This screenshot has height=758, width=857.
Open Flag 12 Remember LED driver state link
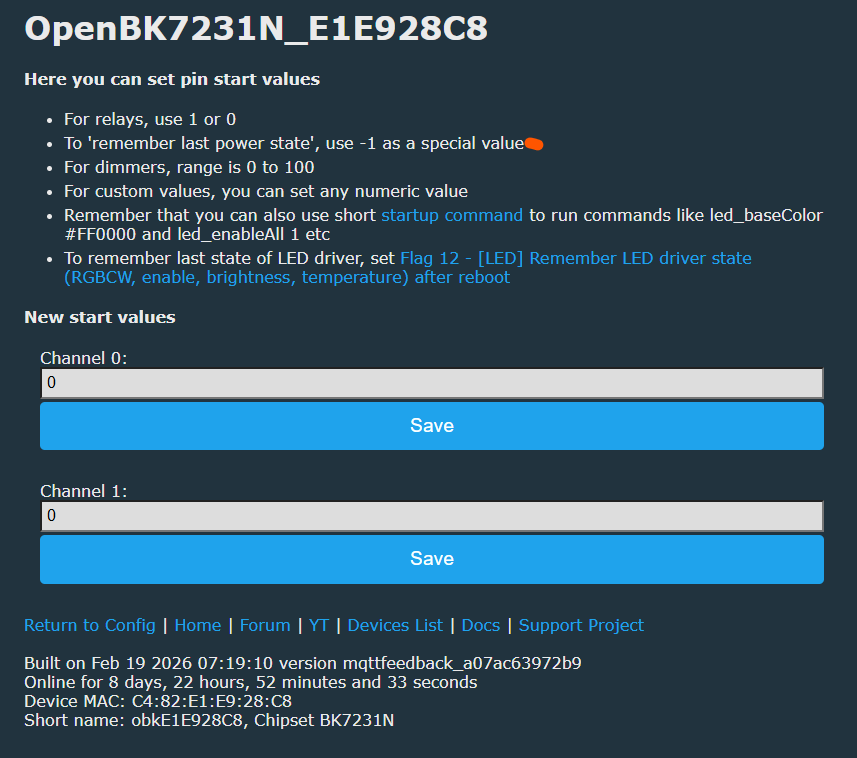tap(408, 268)
